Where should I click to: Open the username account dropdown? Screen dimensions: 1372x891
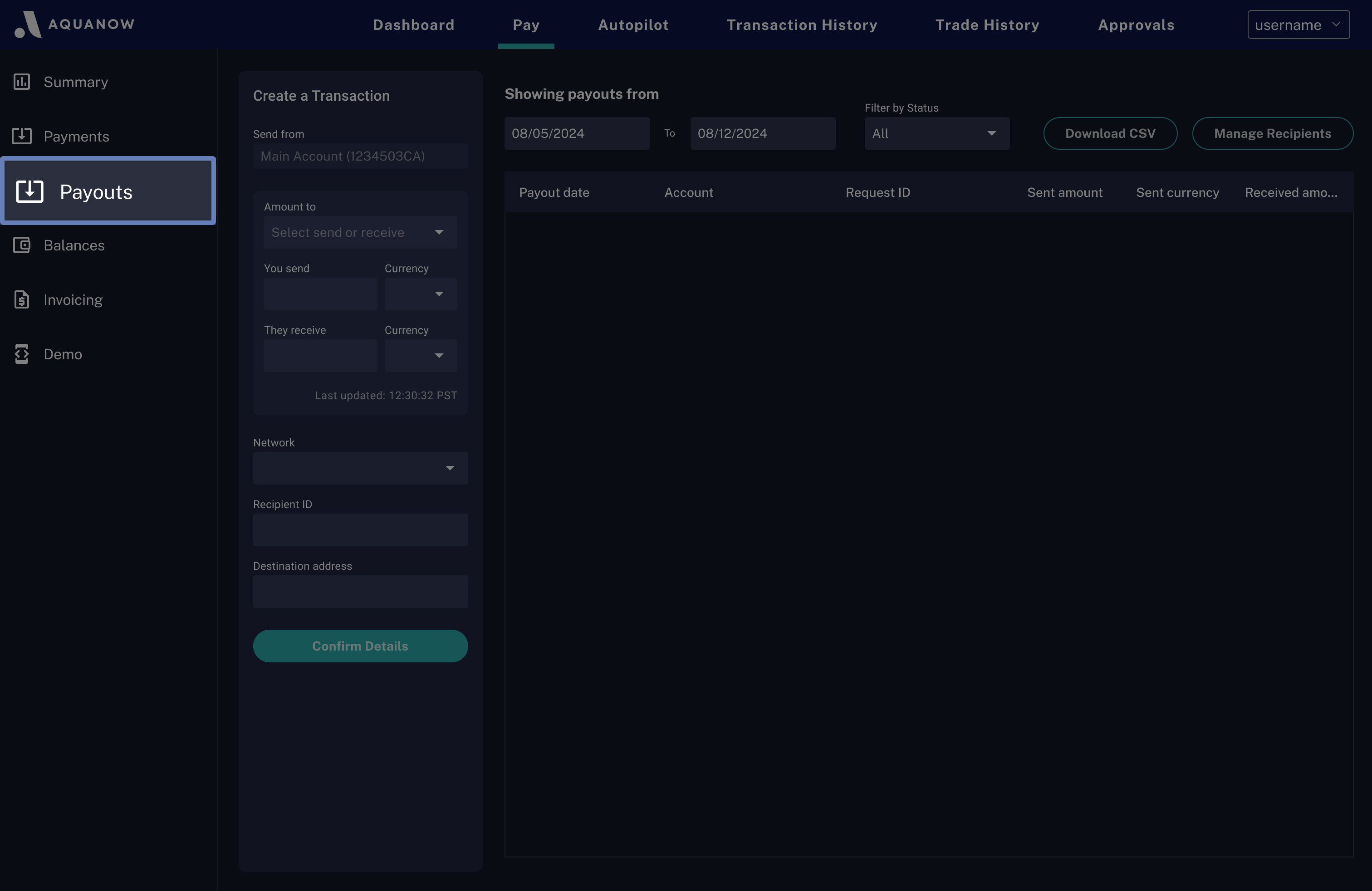coord(1298,25)
